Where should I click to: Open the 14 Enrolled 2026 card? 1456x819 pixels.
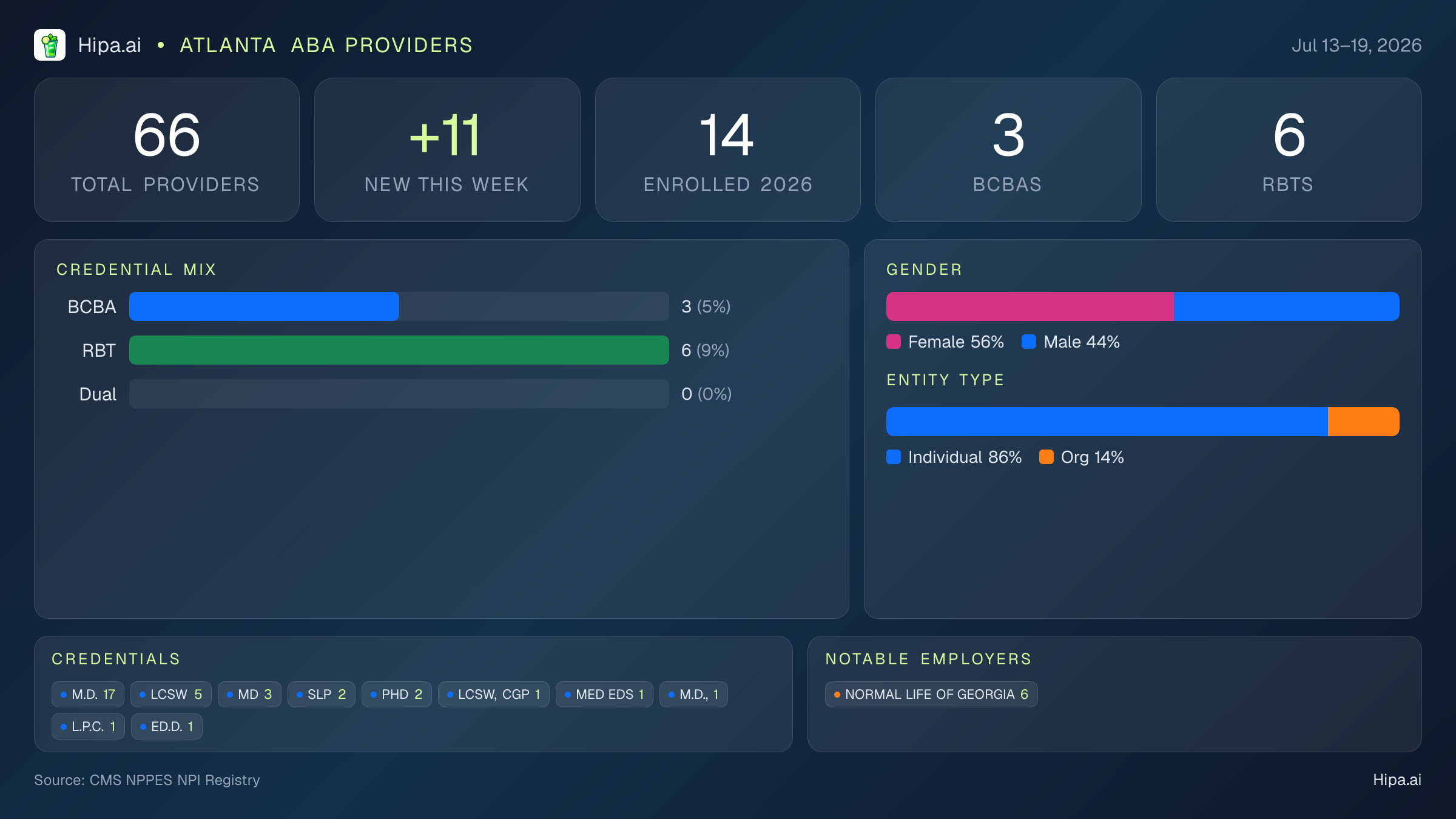pos(727,150)
